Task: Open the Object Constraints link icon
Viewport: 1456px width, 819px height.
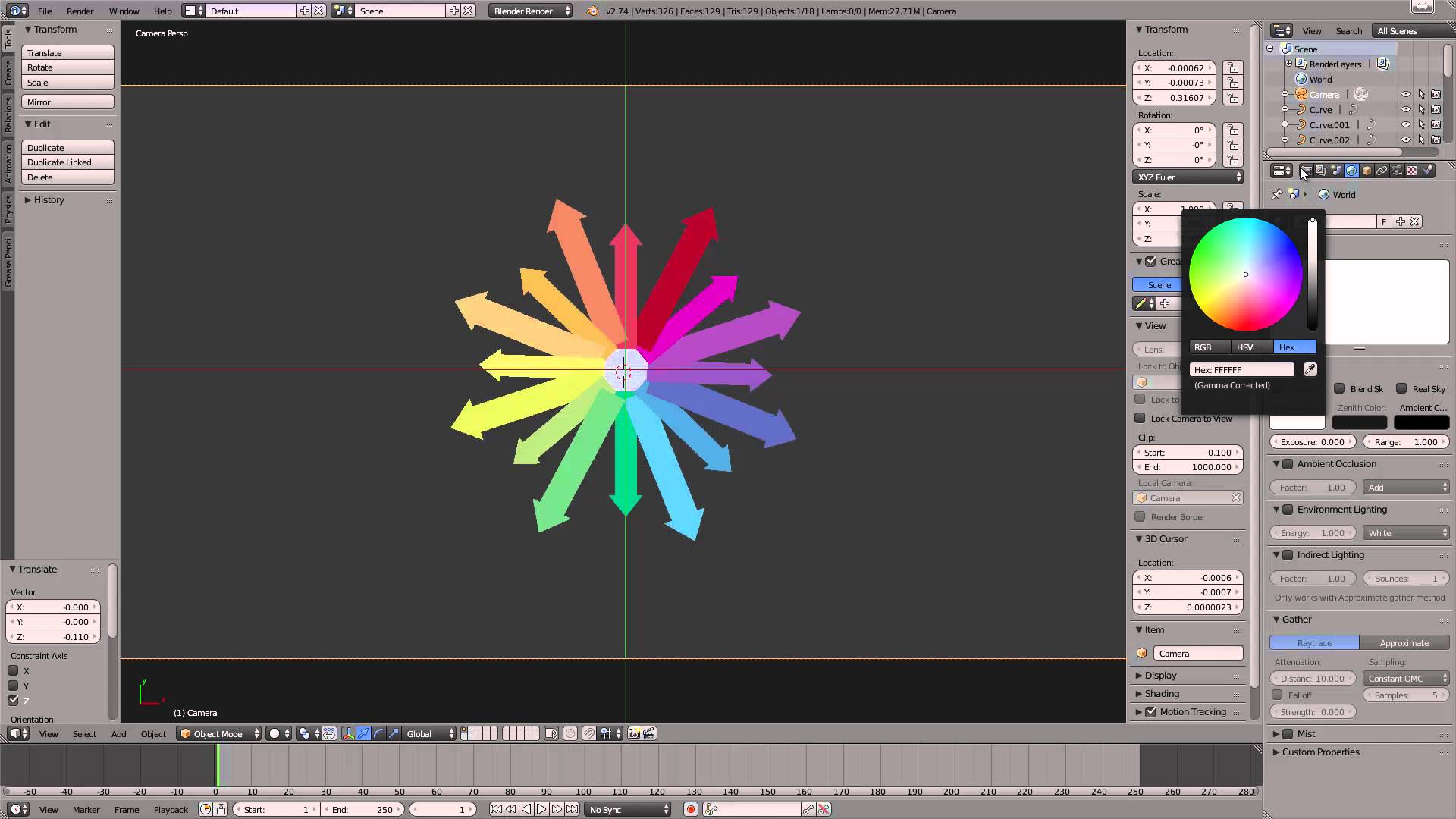Action: 1382,172
